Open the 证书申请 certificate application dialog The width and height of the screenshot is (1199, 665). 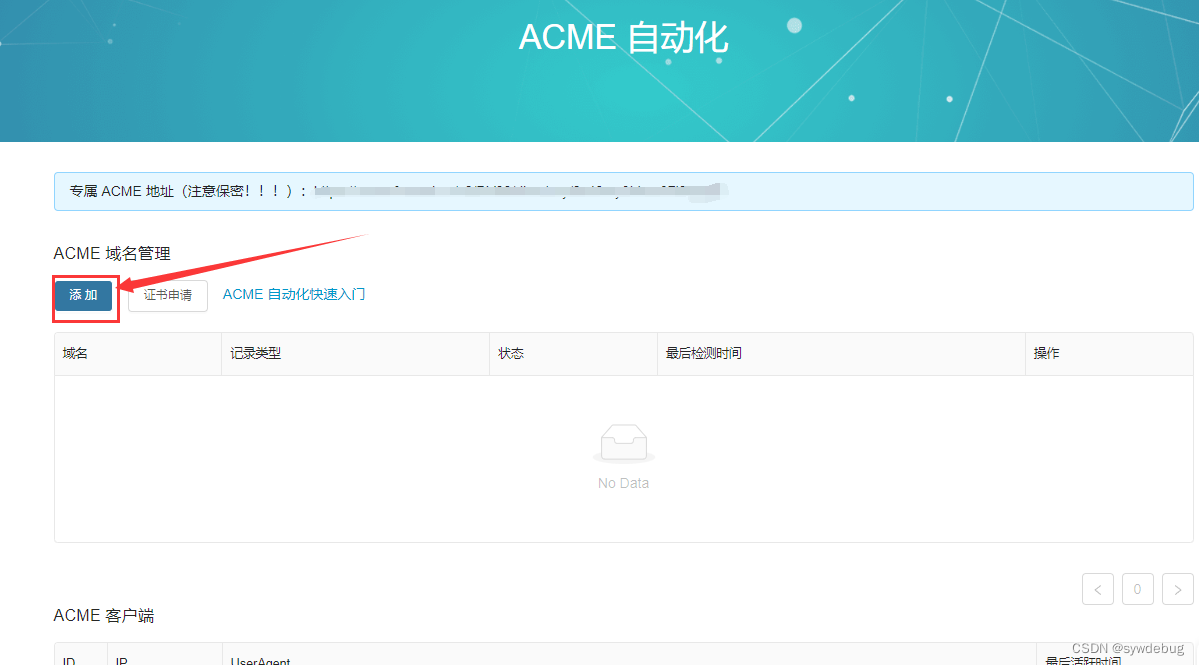point(167,296)
